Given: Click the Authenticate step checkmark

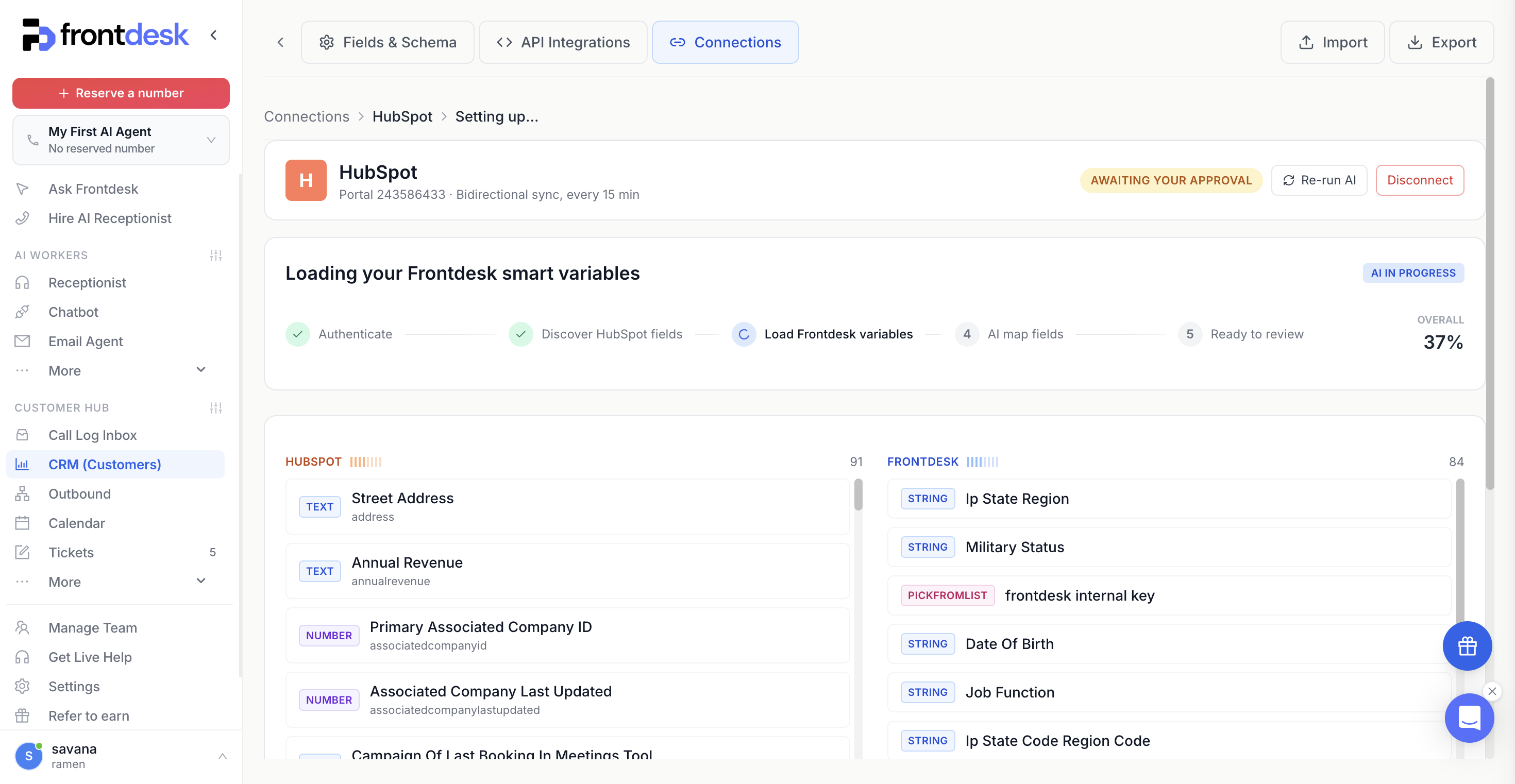Looking at the screenshot, I should [298, 334].
